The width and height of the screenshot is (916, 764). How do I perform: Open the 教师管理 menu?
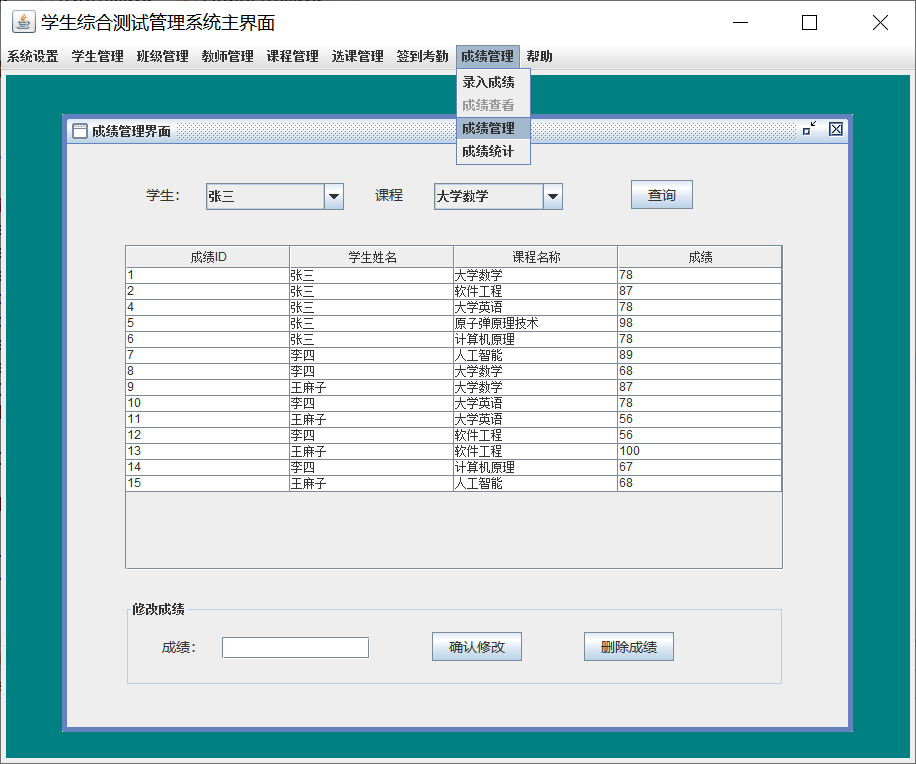pos(227,56)
